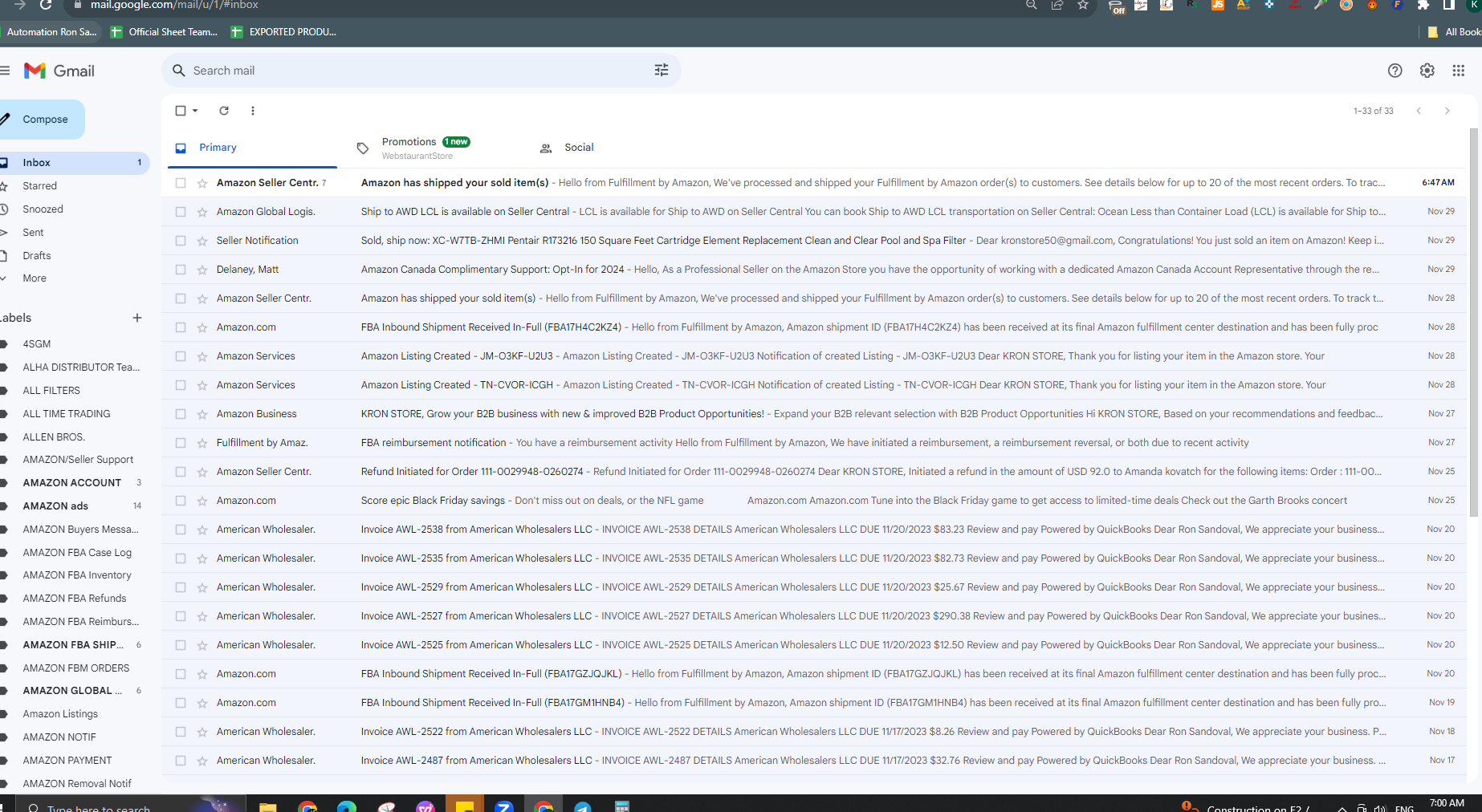
Task: Create a new label with plus icon
Action: 137,318
